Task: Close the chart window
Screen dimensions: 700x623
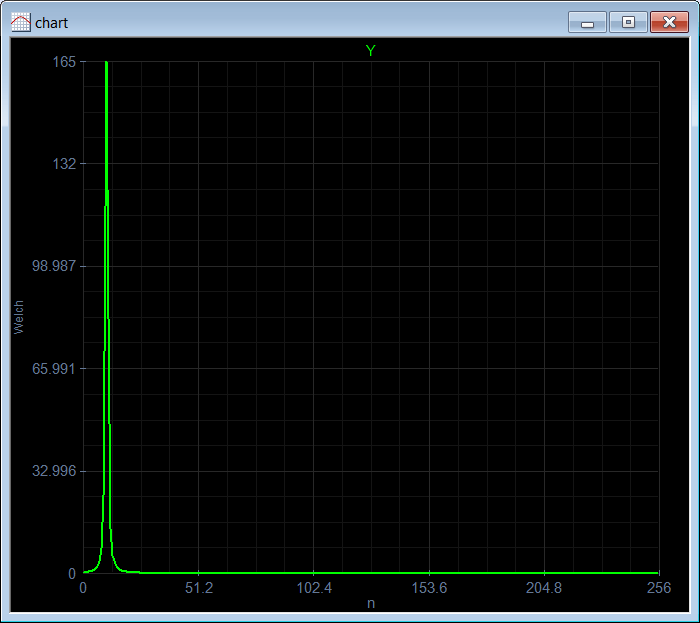Action: 669,22
